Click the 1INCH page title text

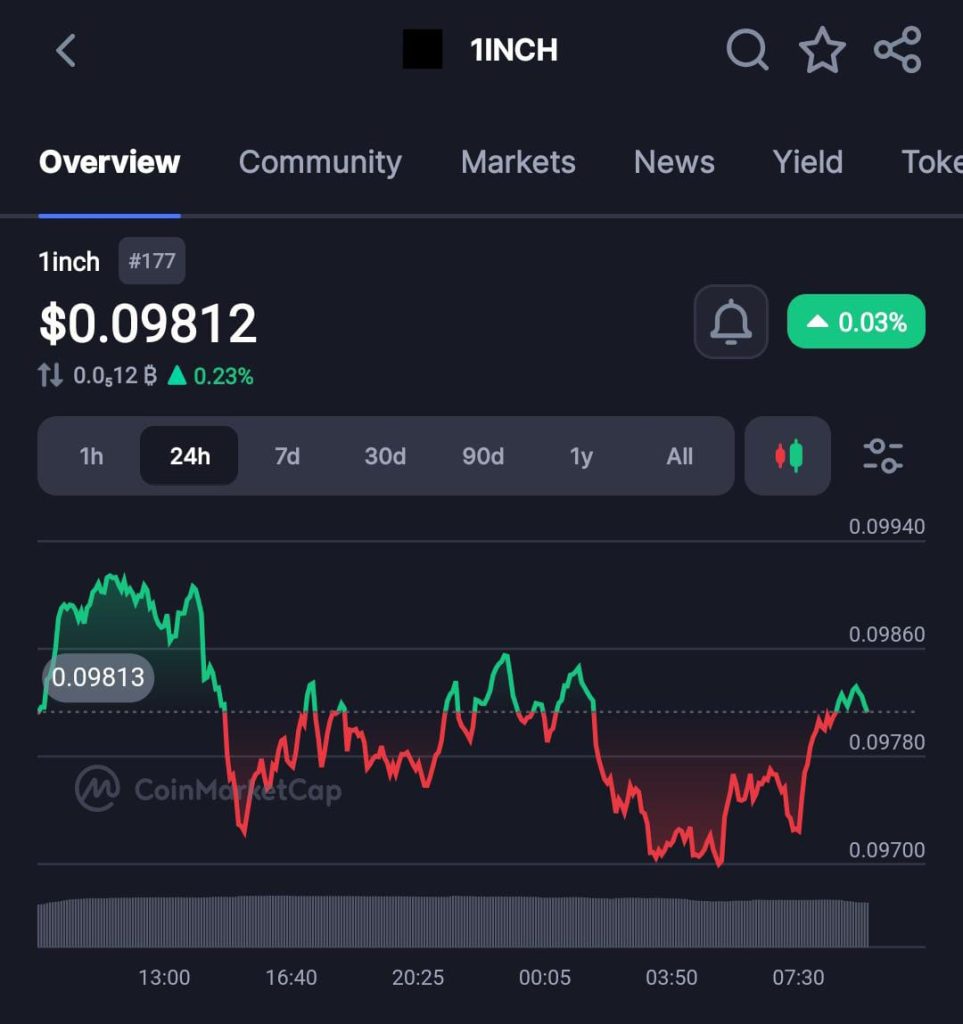[514, 50]
